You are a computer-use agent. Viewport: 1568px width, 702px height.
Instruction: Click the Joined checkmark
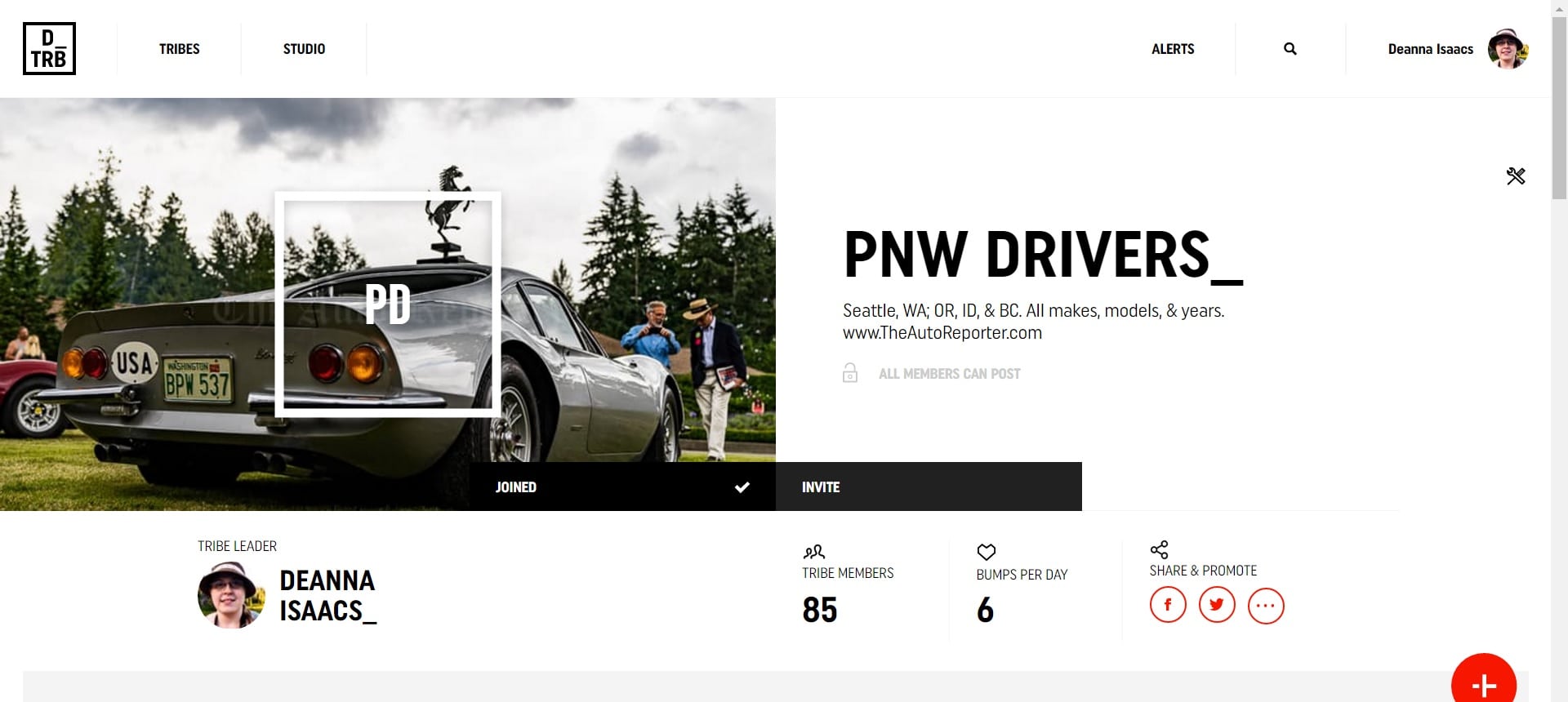742,487
